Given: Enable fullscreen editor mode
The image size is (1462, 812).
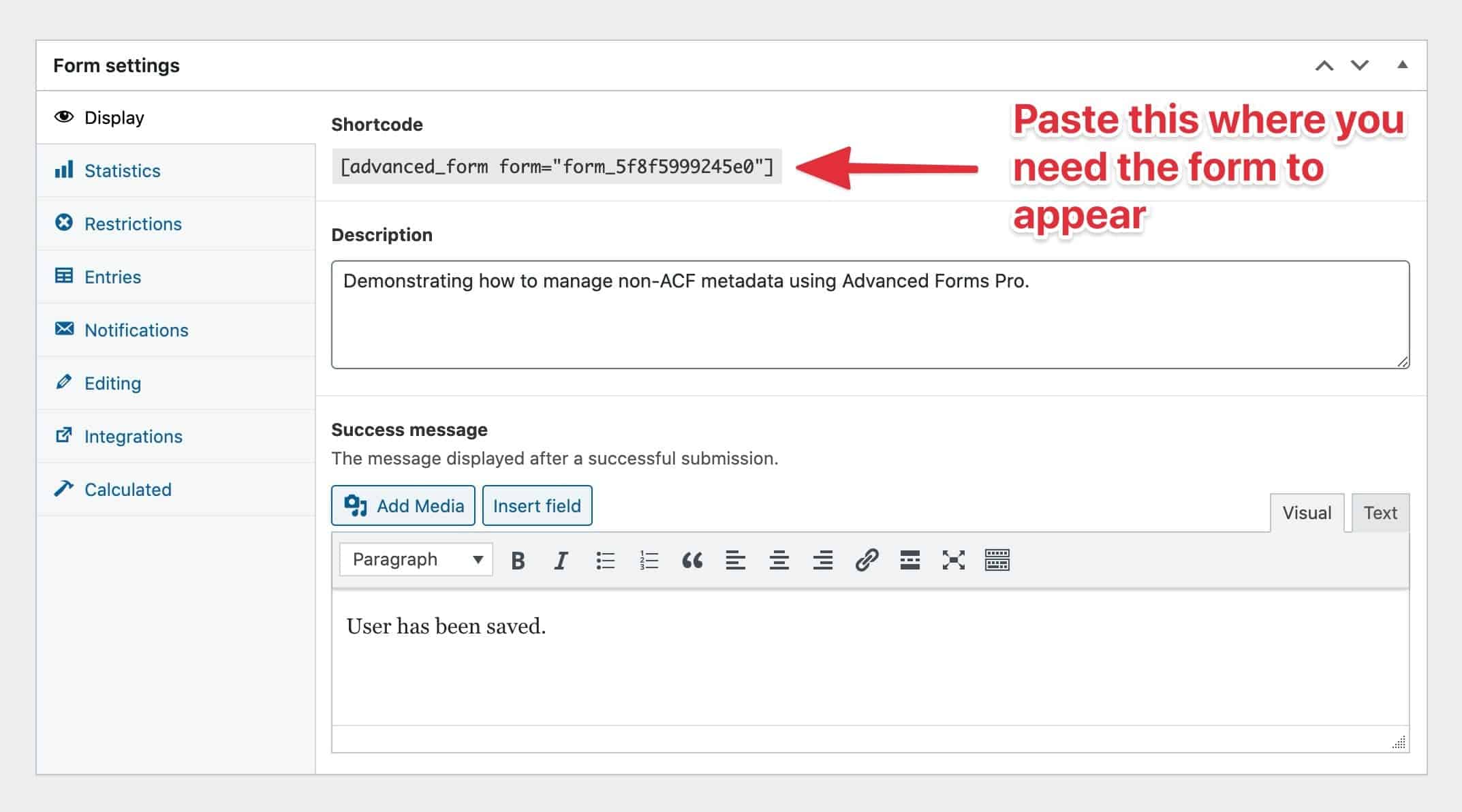Looking at the screenshot, I should [953, 561].
